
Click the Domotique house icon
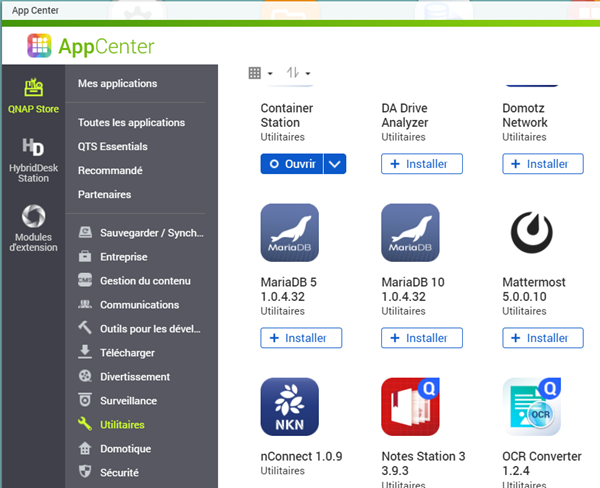pos(85,448)
